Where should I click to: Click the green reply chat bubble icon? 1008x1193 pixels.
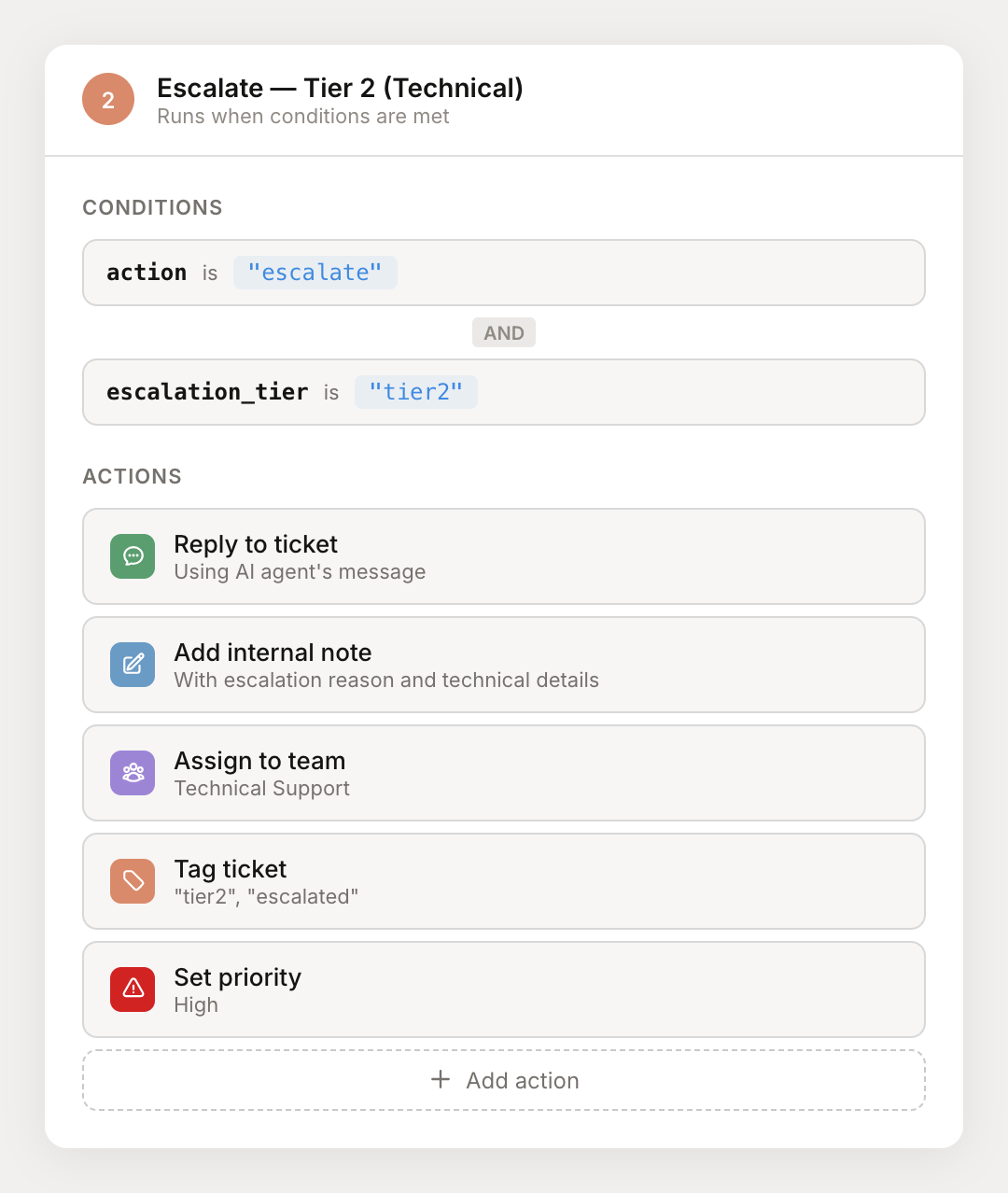(x=133, y=556)
